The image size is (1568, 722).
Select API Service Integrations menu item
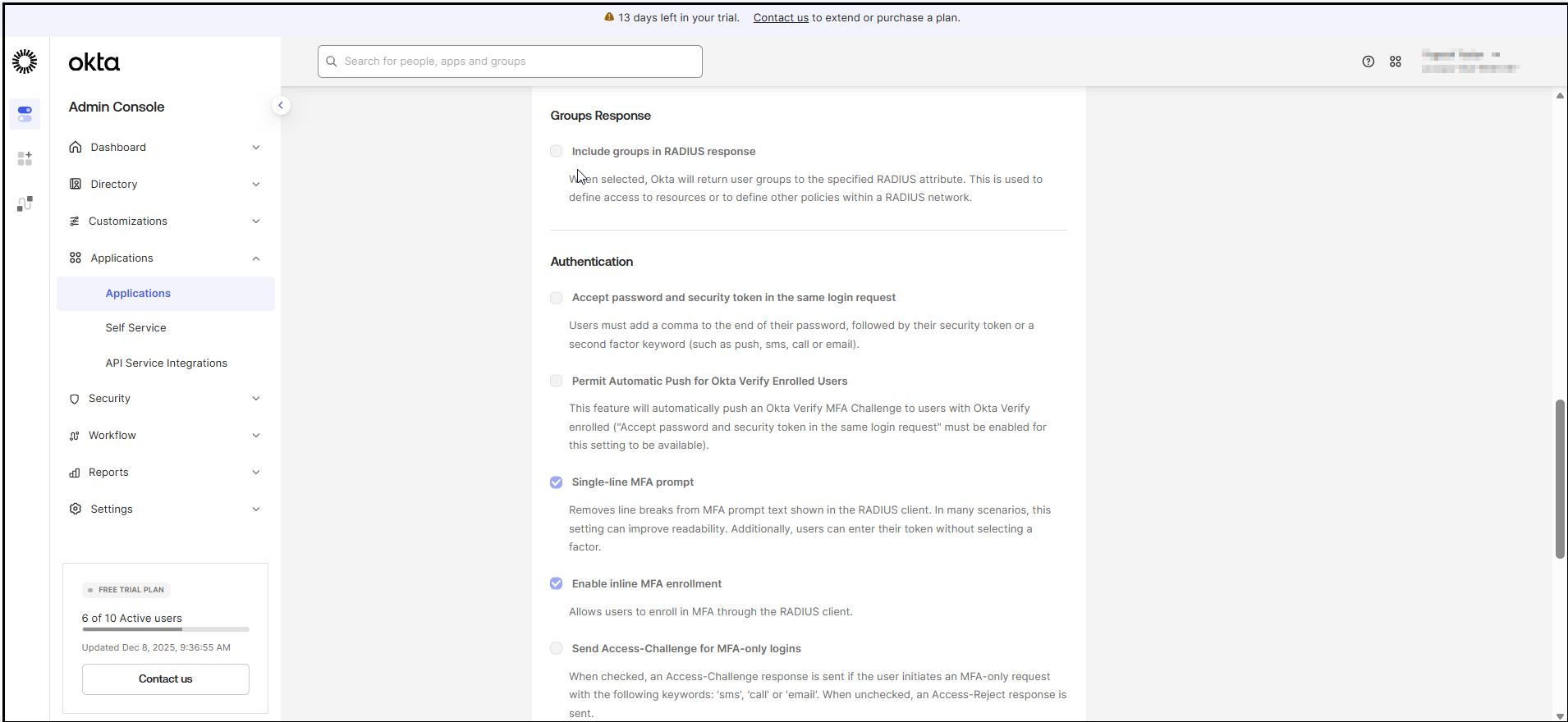click(166, 363)
